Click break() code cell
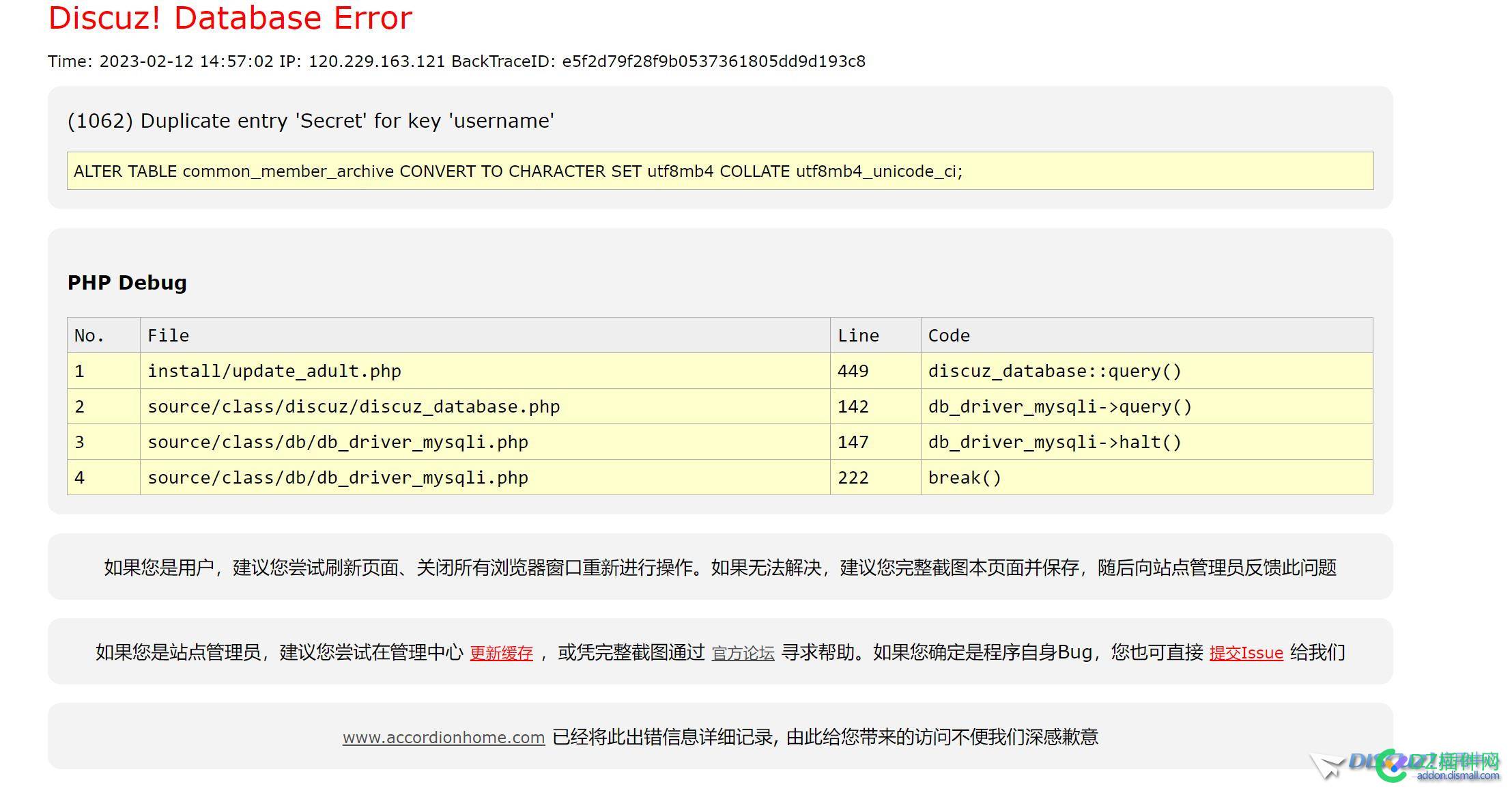This screenshot has width=1512, height=793. (x=1147, y=477)
